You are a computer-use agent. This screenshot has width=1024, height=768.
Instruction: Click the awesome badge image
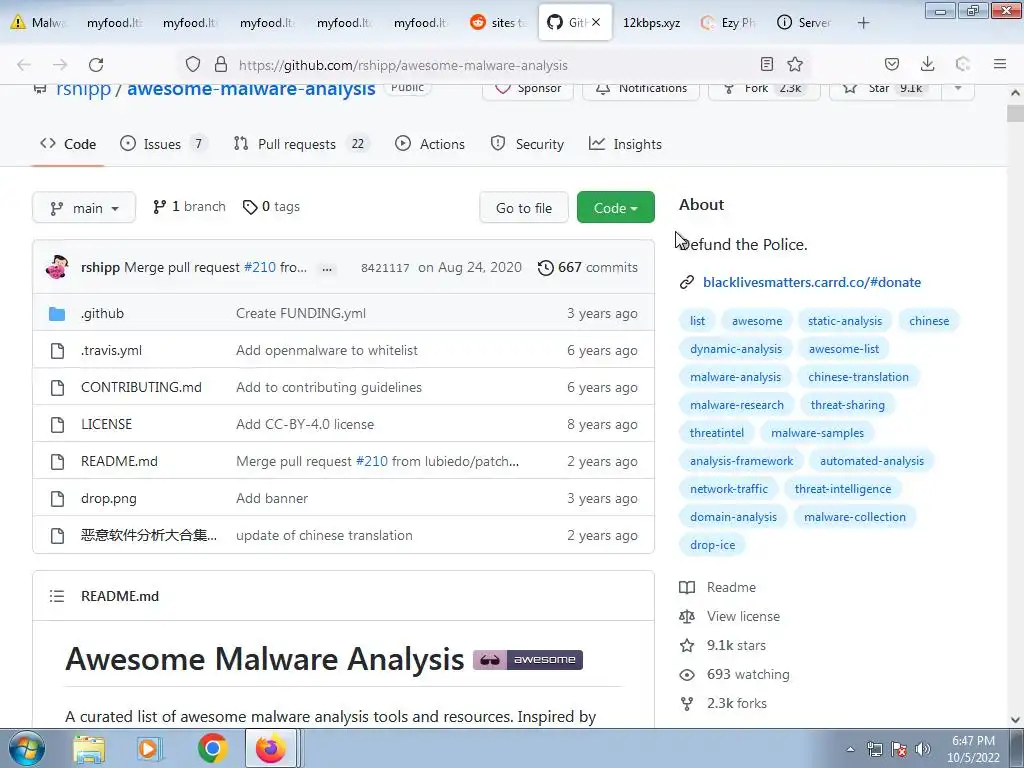[528, 660]
